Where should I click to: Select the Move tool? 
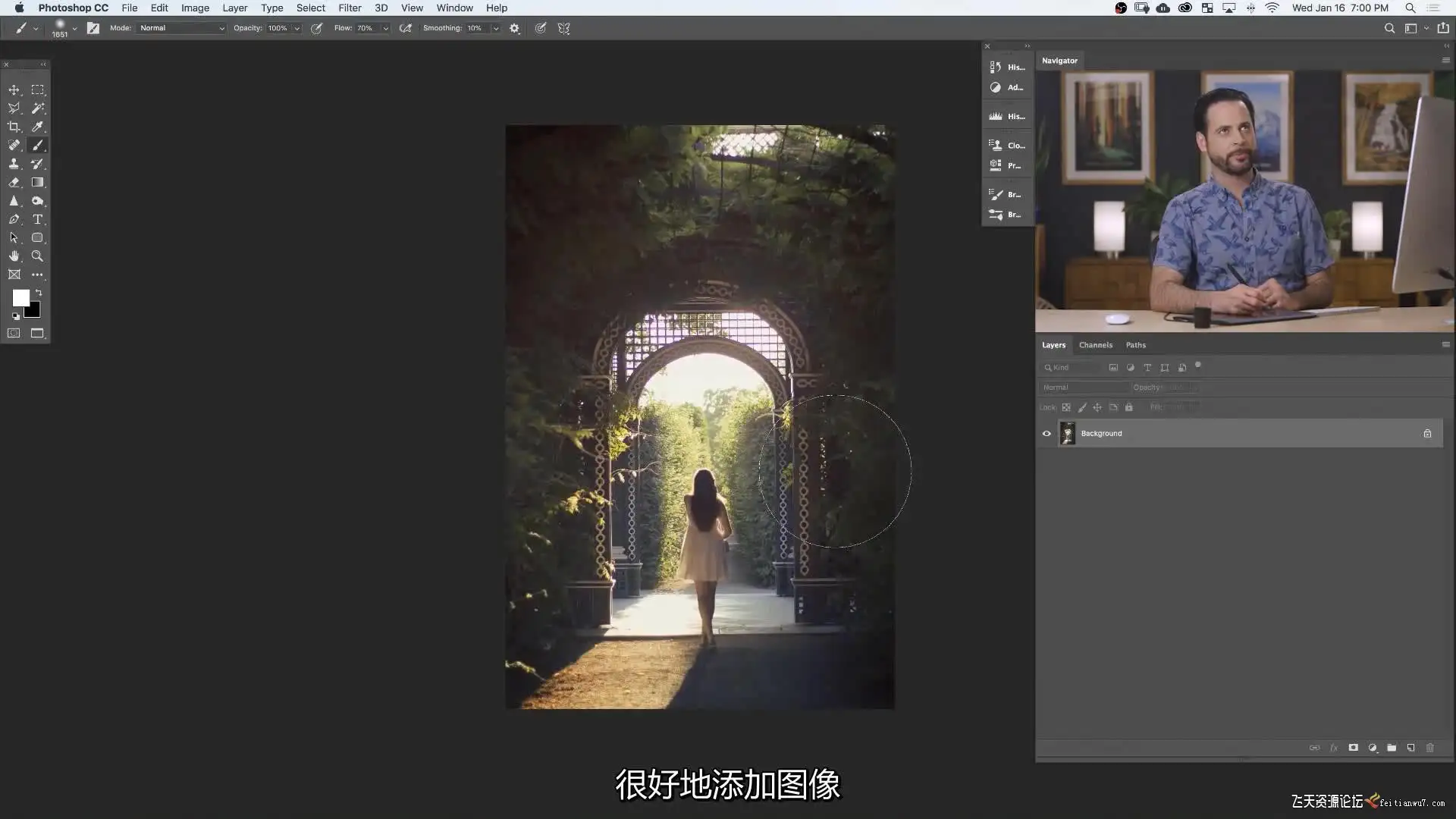coord(14,89)
